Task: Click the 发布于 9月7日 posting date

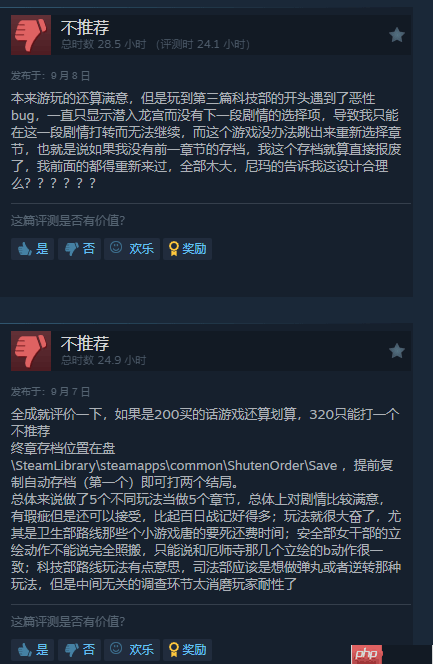Action: pos(50,392)
